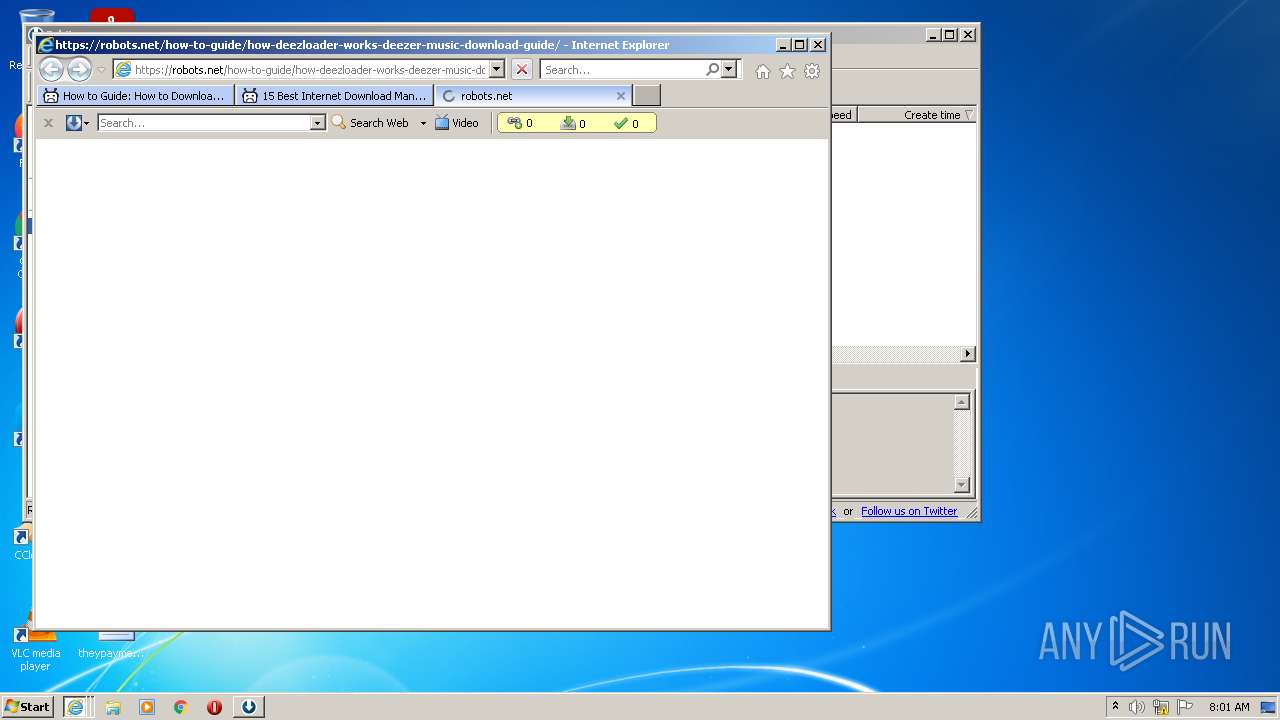Viewport: 1280px width, 720px height.
Task: Click the IE address bar URL field
Action: [x=309, y=70]
